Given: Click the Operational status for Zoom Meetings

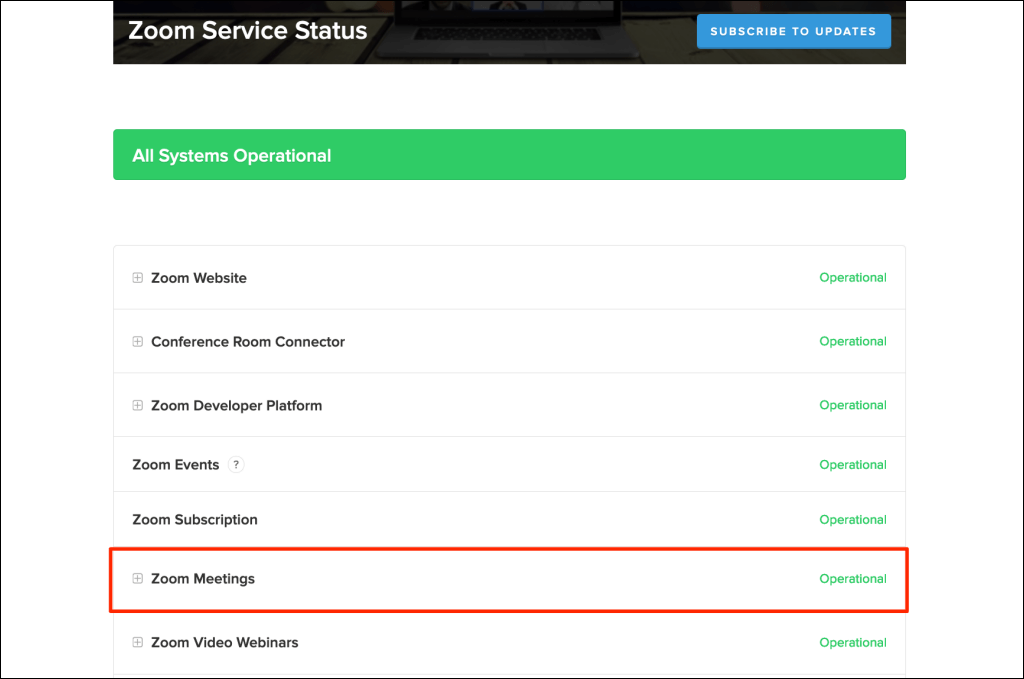Looking at the screenshot, I should click(x=853, y=579).
